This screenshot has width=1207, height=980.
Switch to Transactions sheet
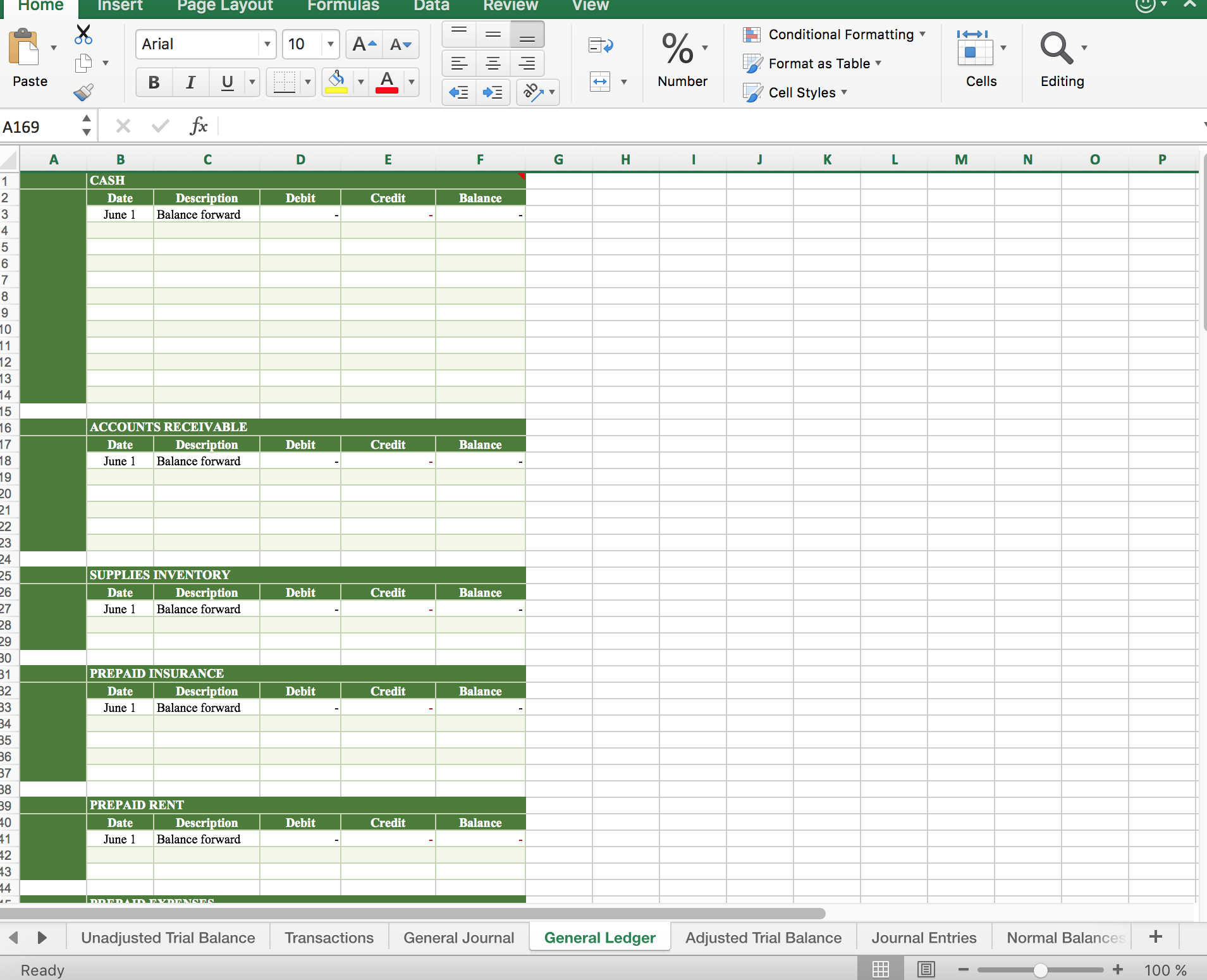[x=329, y=937]
